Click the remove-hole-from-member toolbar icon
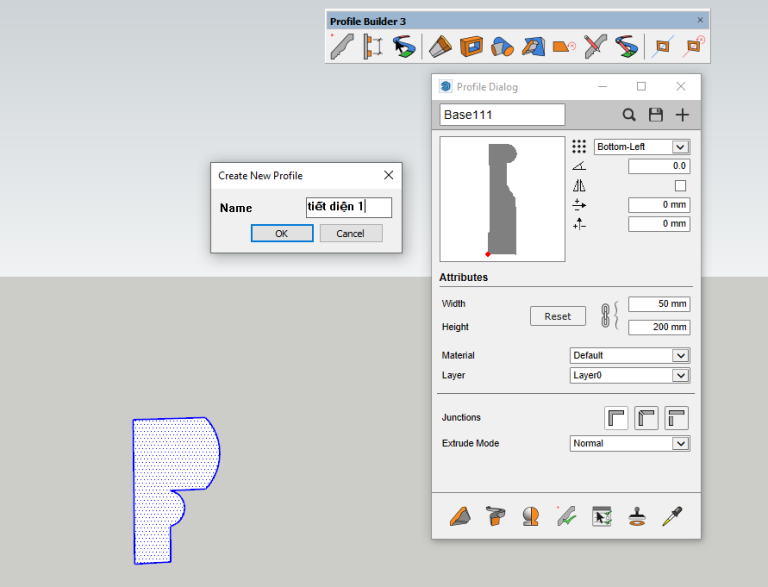This screenshot has width=768, height=587. pyautogui.click(x=693, y=47)
